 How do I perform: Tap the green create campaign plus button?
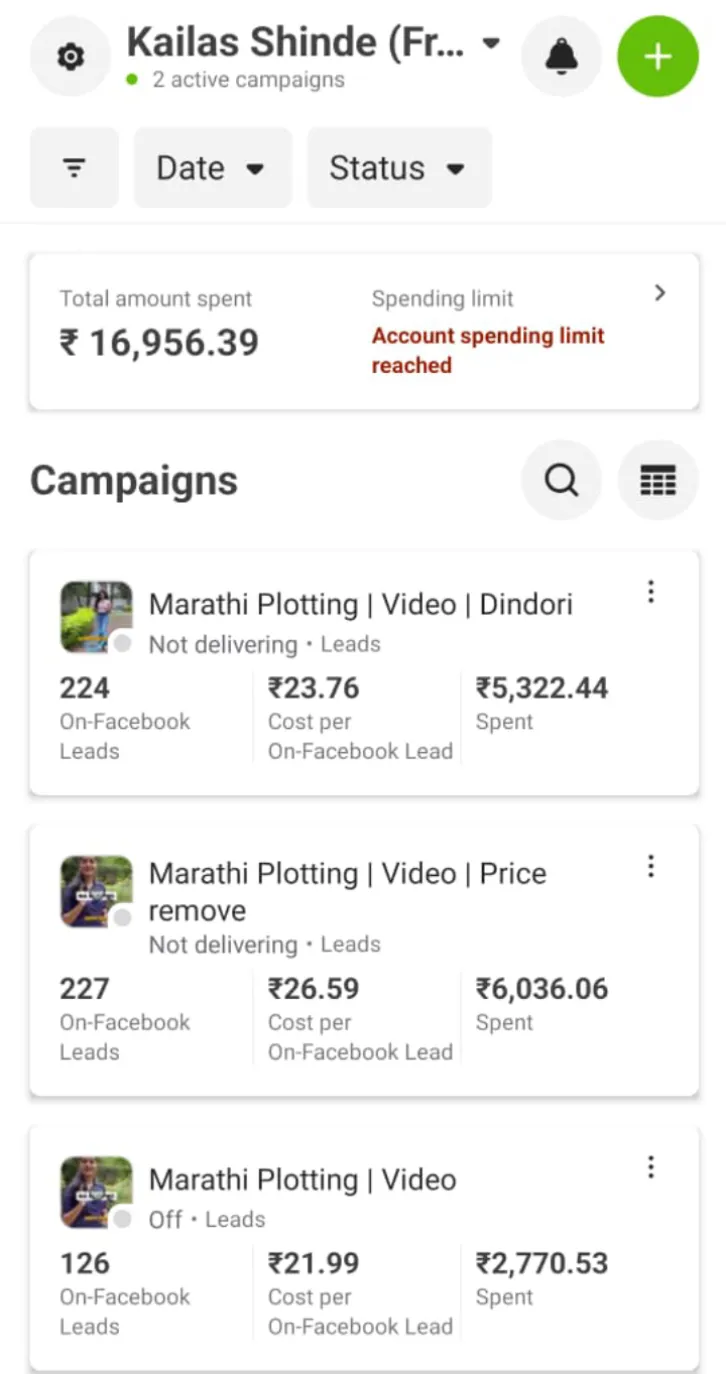pos(657,57)
